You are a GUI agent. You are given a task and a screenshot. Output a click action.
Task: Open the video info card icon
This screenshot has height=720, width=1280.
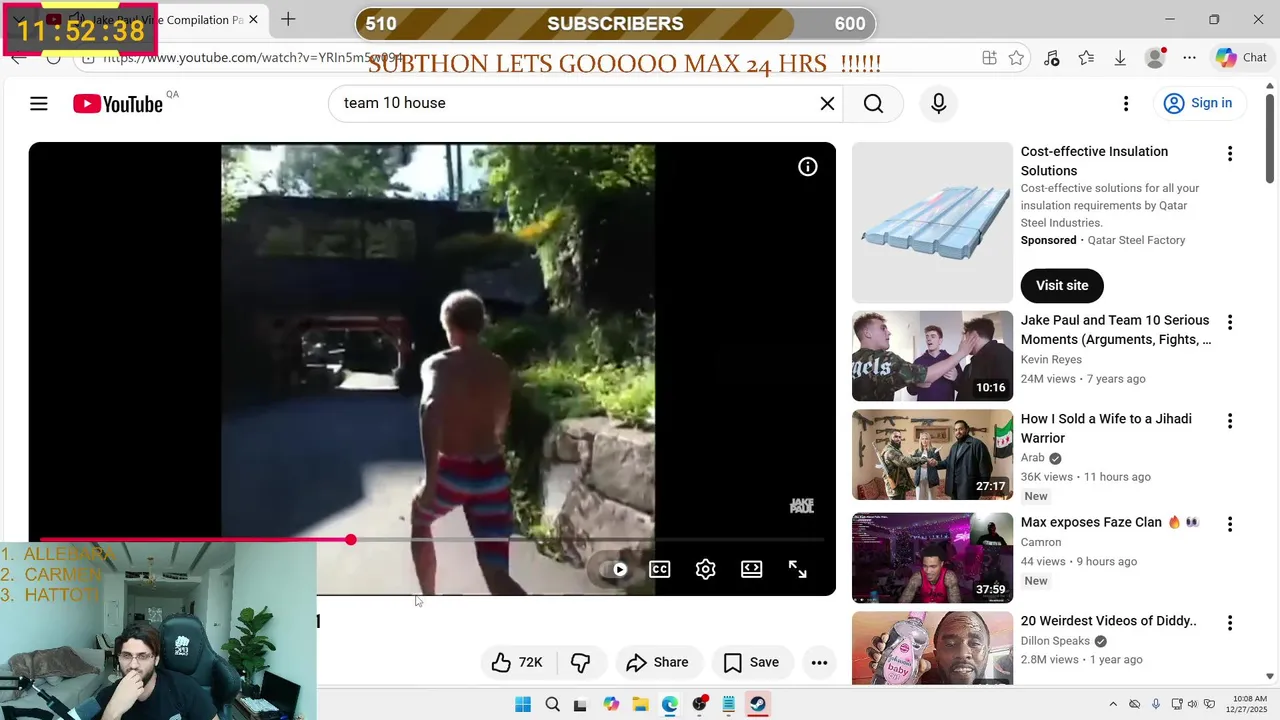coord(807,167)
